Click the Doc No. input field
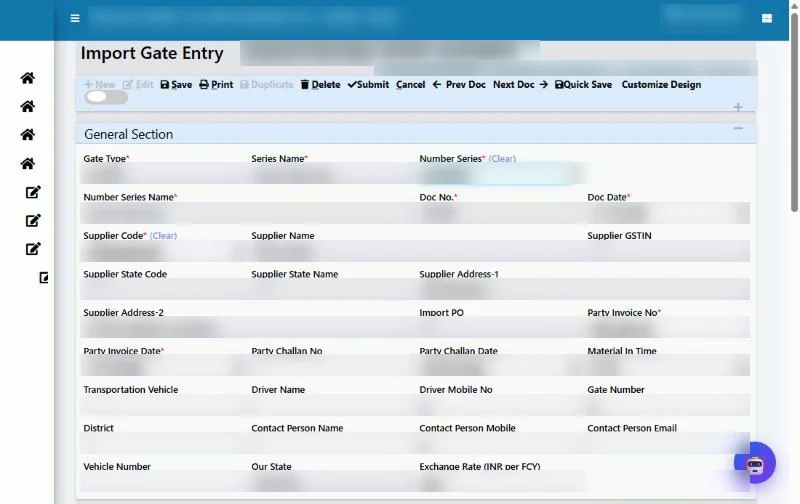Viewport: 800px width, 504px height. pyautogui.click(x=499, y=213)
